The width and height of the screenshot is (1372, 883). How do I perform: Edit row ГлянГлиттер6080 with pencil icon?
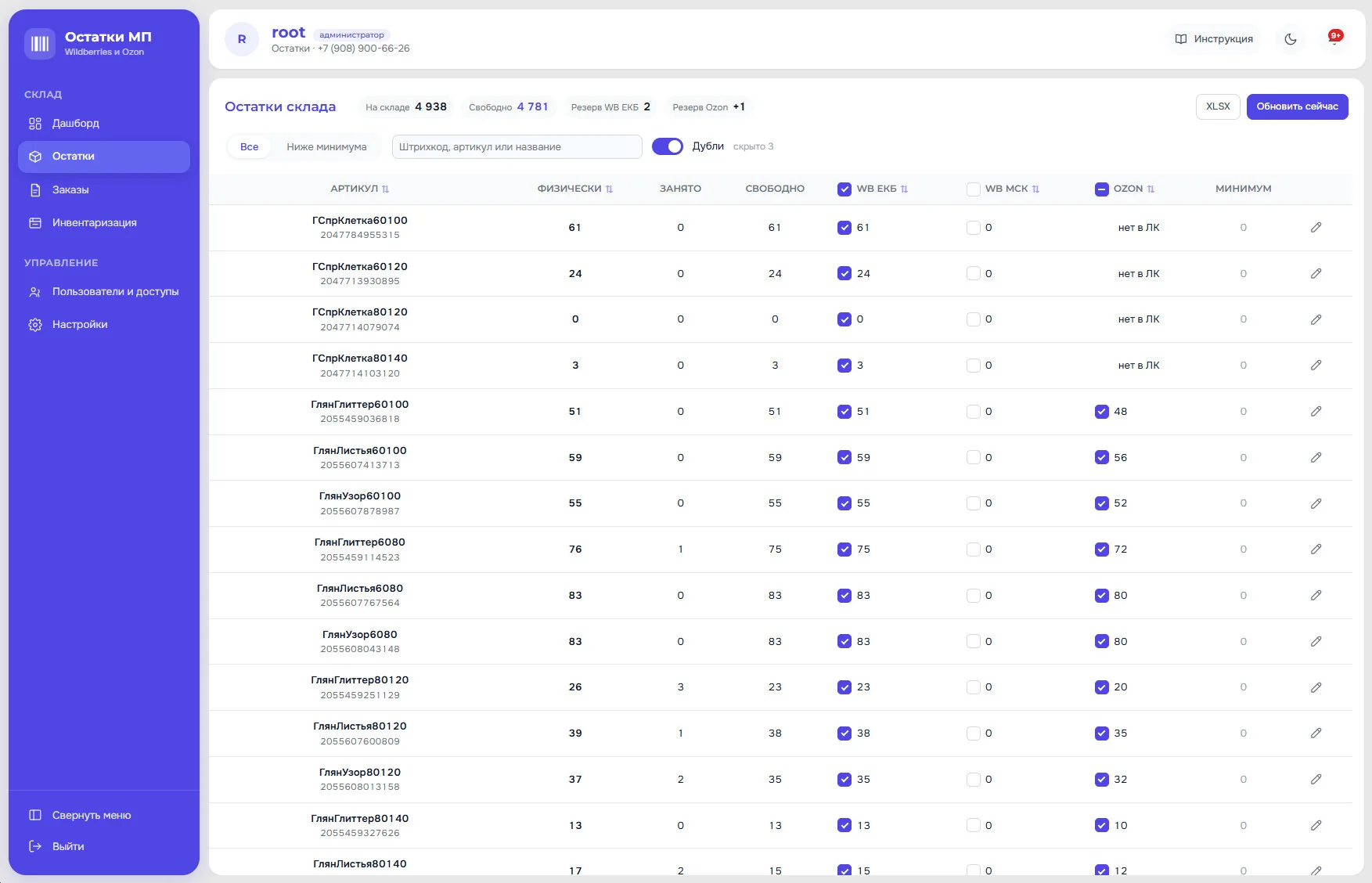coord(1316,550)
